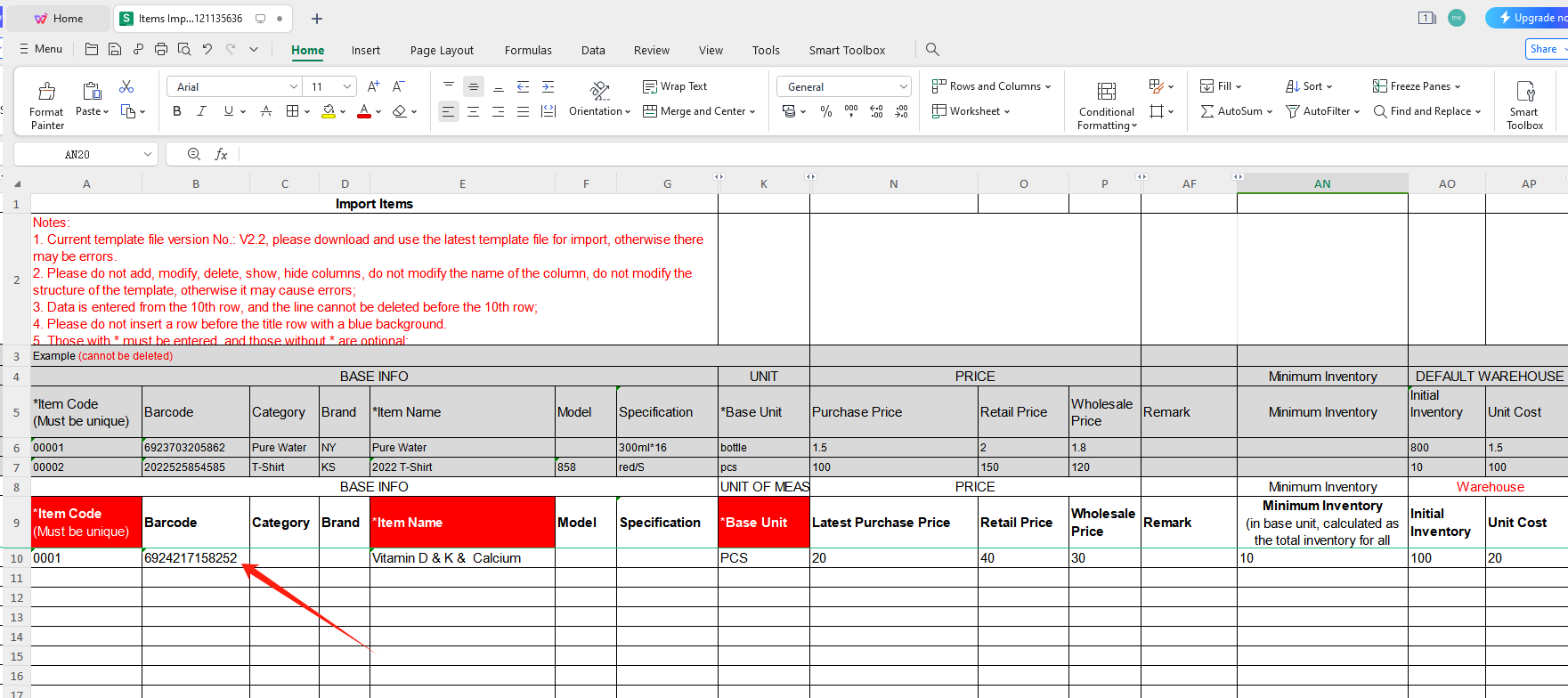The height and width of the screenshot is (698, 1568).
Task: Switch to the Page Layout tab
Action: 442,51
